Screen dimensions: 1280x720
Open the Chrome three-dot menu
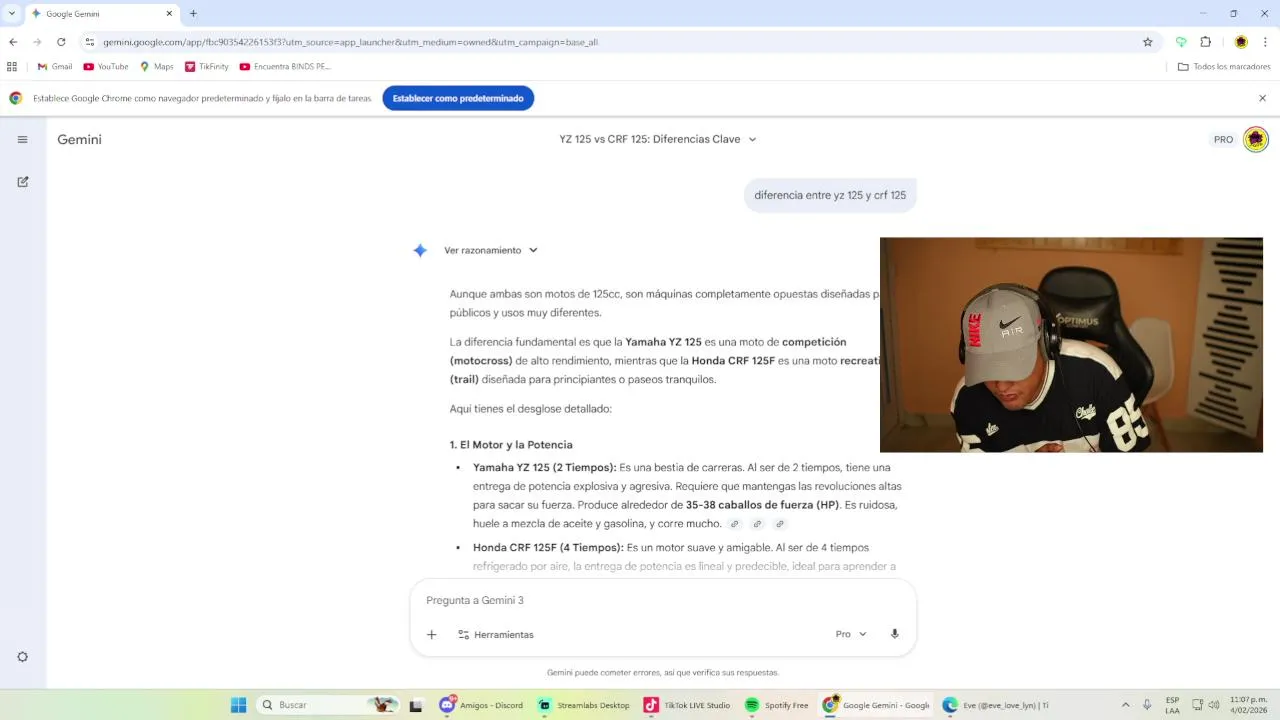pos(1266,42)
